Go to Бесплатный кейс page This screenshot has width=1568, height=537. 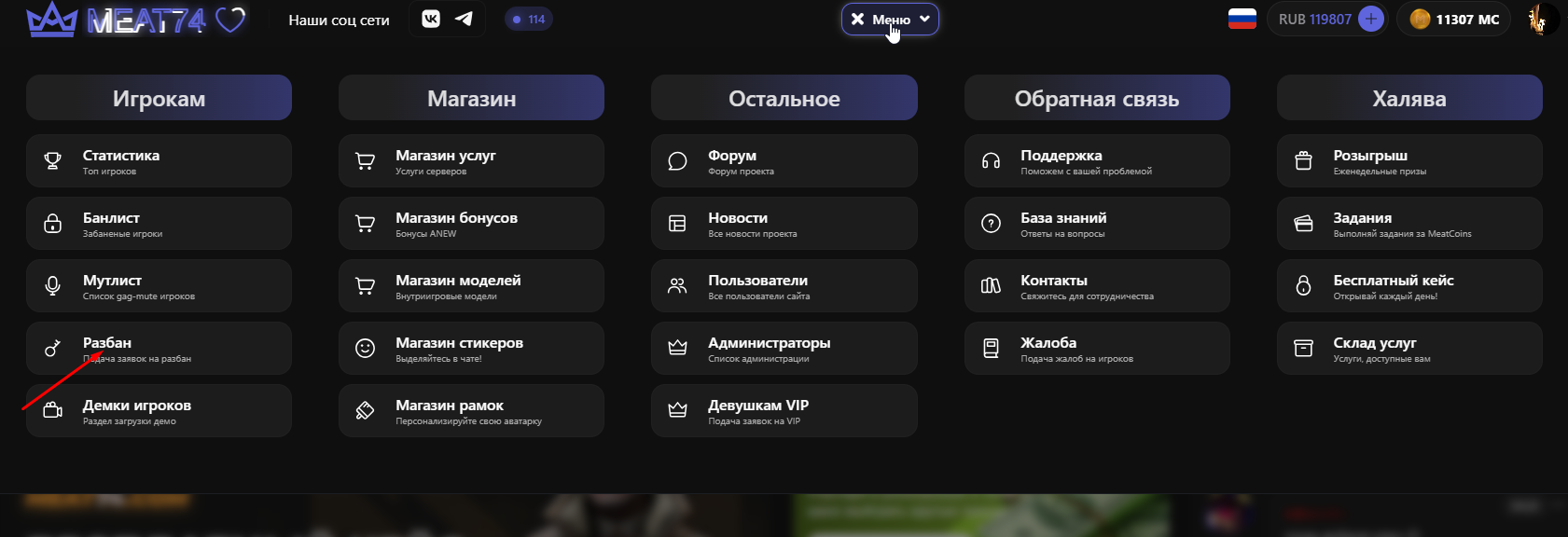[1408, 286]
